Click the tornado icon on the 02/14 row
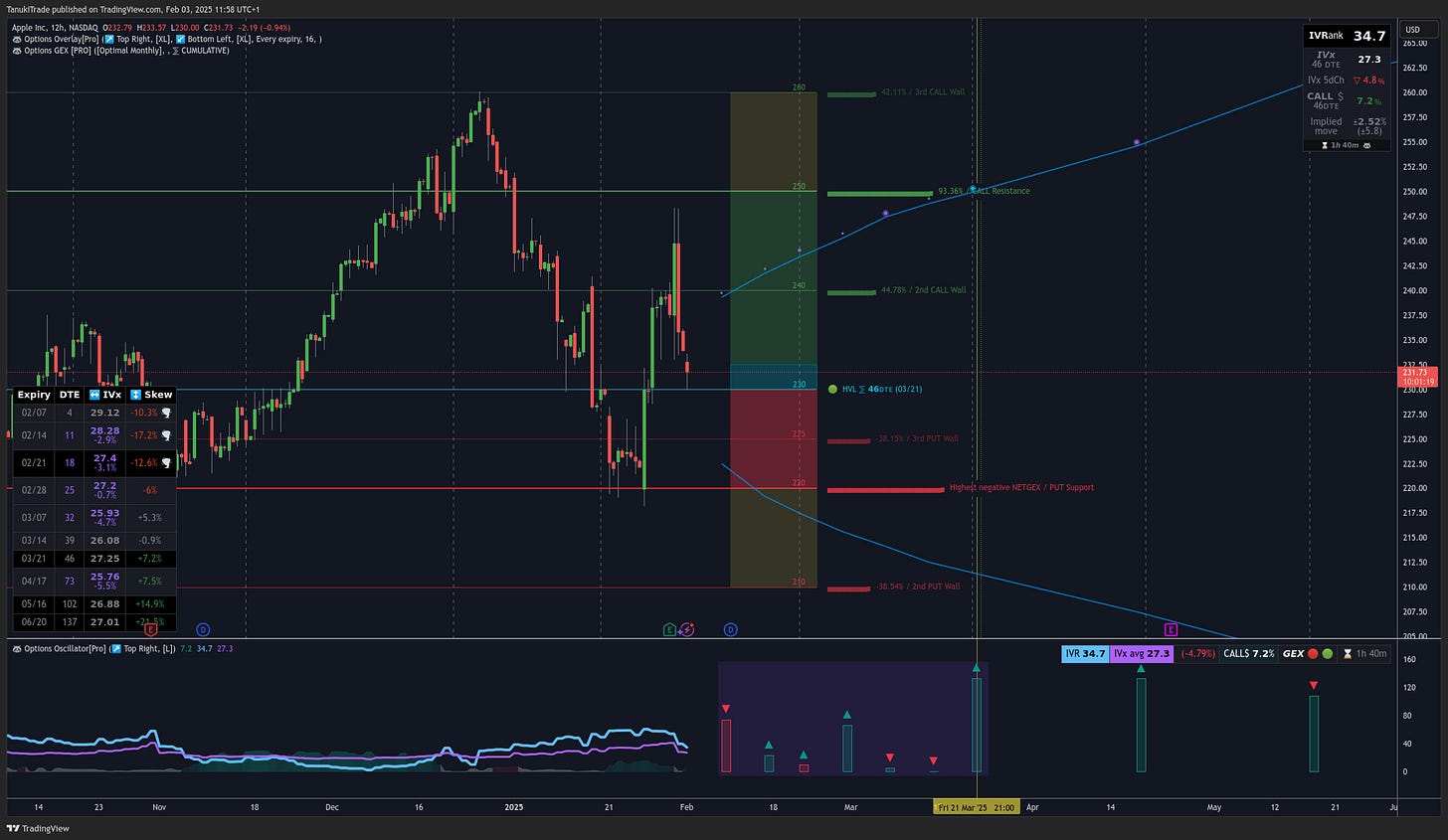 click(x=166, y=435)
